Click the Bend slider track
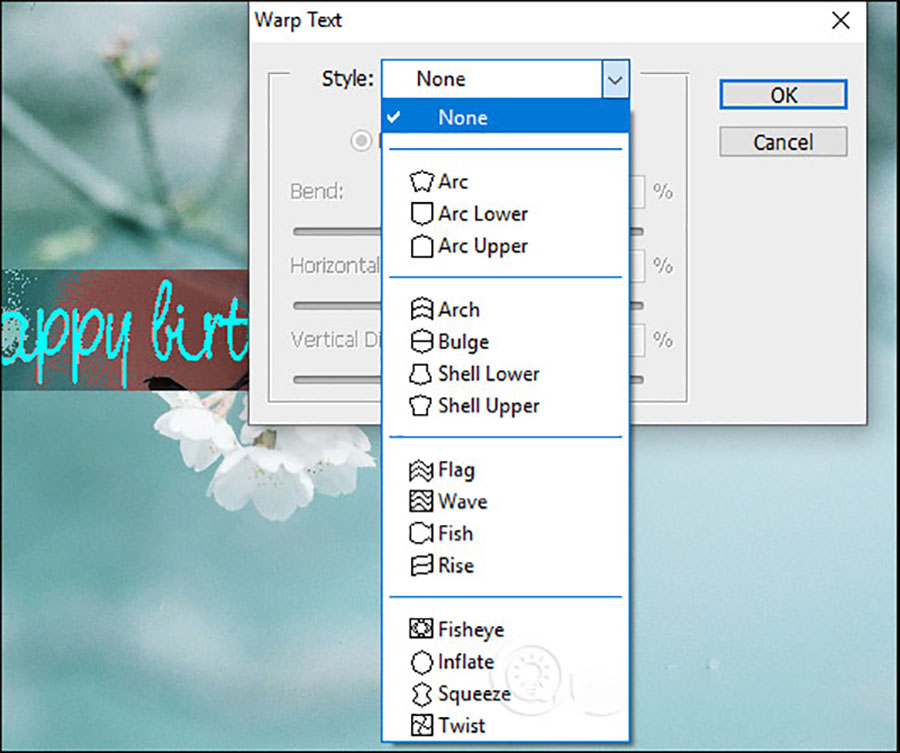The height and width of the screenshot is (753, 900). 335,230
